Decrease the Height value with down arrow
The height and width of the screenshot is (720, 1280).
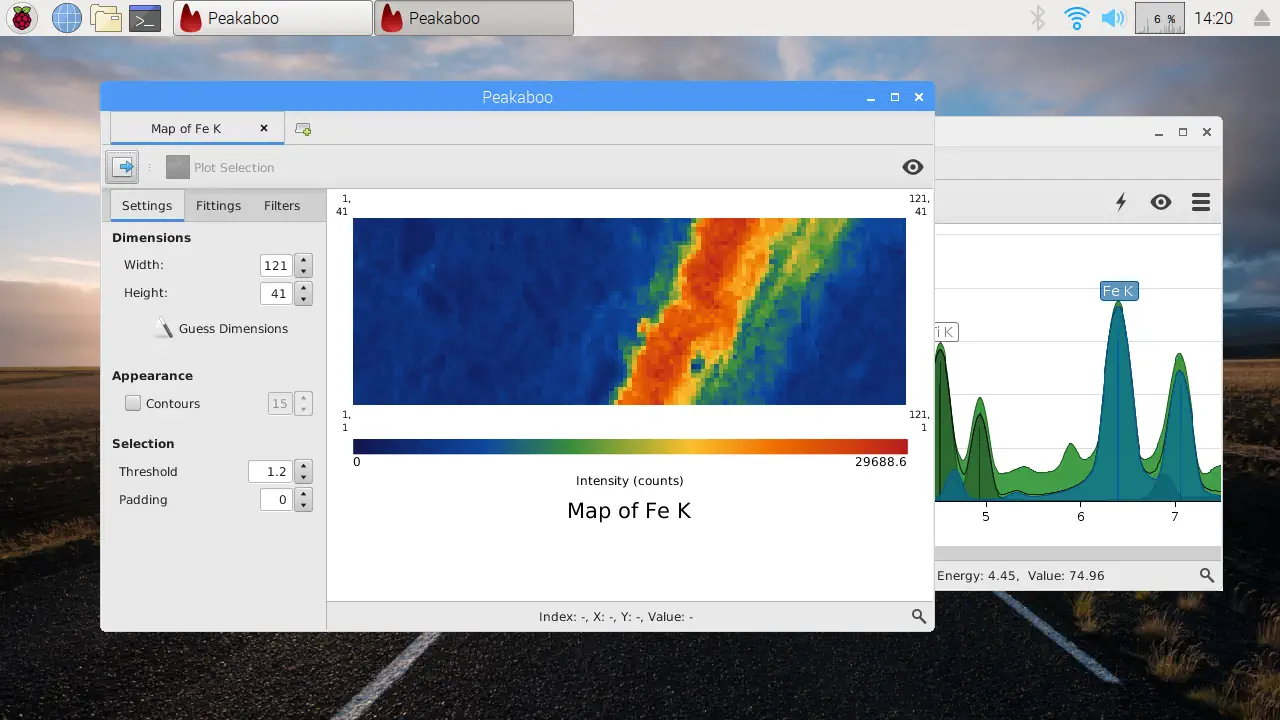click(304, 299)
